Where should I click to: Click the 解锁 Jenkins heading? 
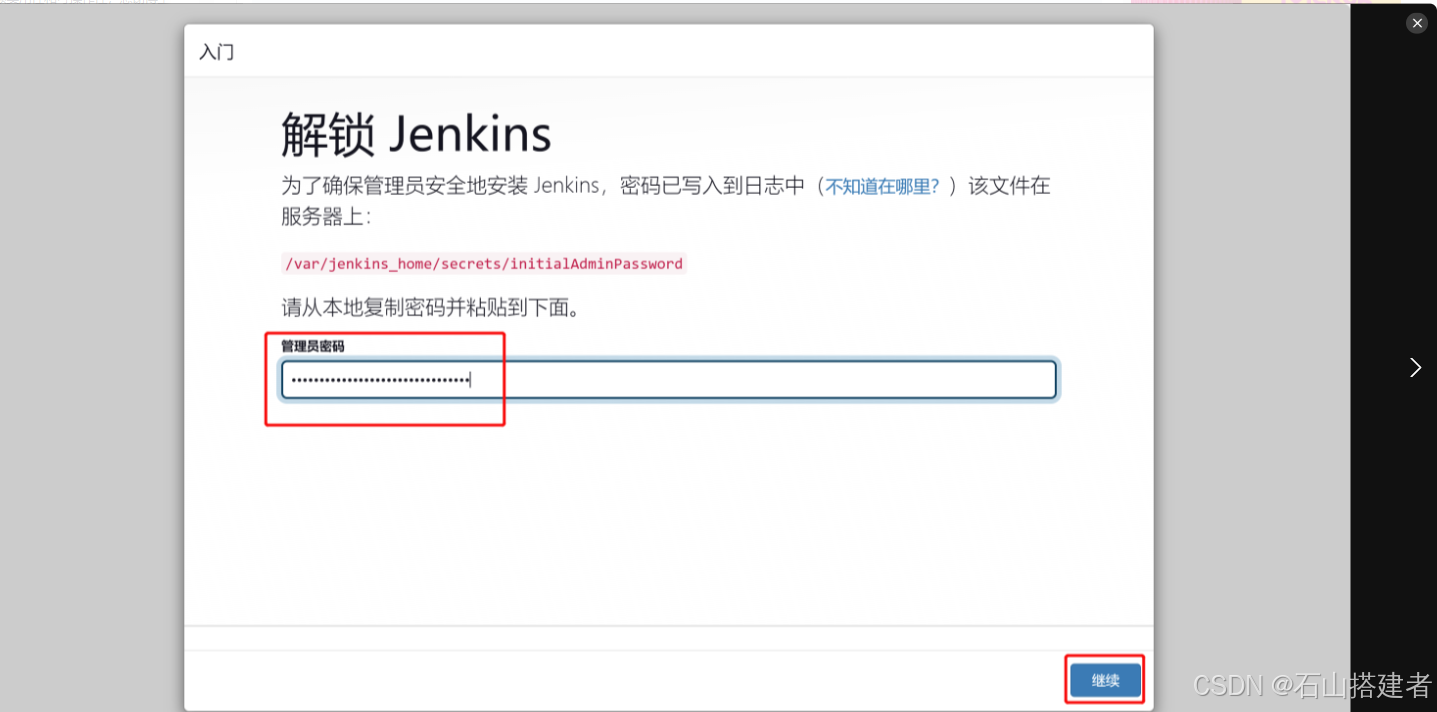pyautogui.click(x=416, y=133)
